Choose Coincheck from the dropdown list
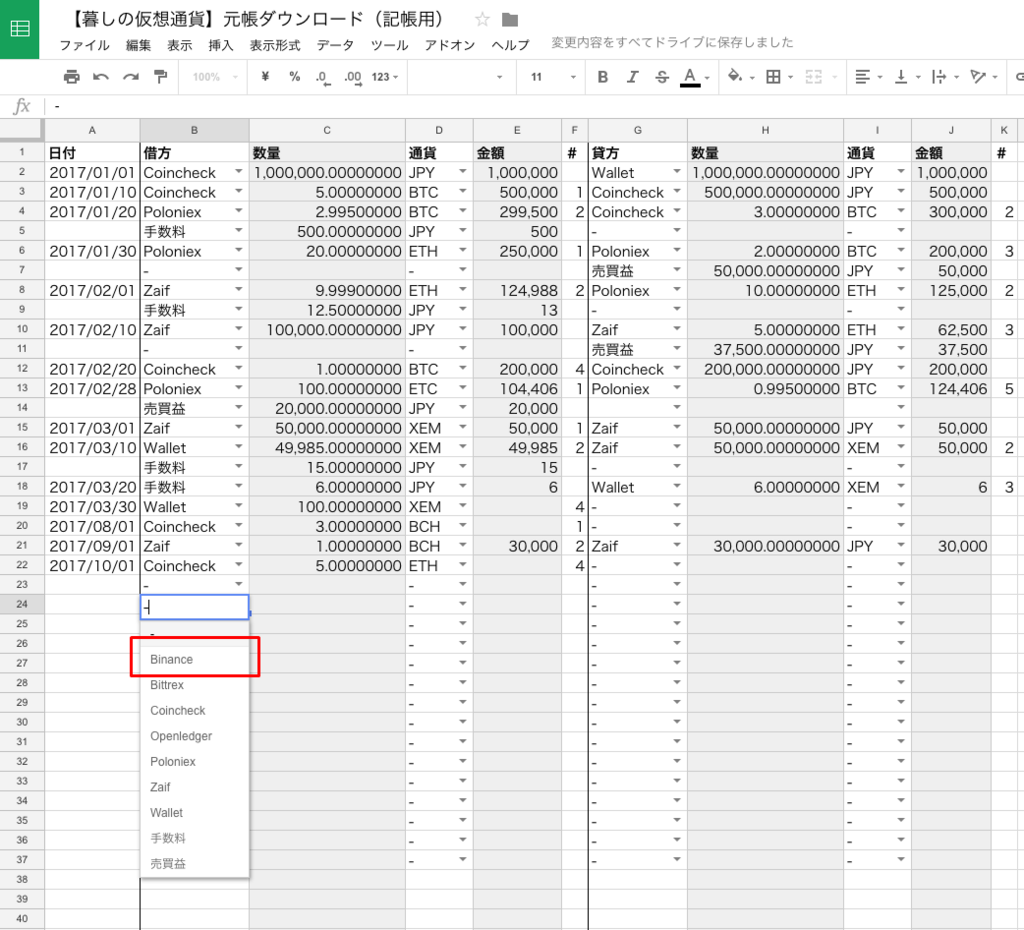This screenshot has width=1024, height=930. click(x=195, y=711)
